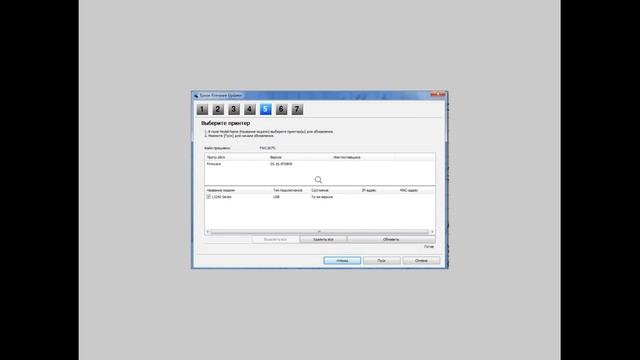
Task: Toggle the L3250 Series printer checkbox
Action: pyautogui.click(x=209, y=197)
